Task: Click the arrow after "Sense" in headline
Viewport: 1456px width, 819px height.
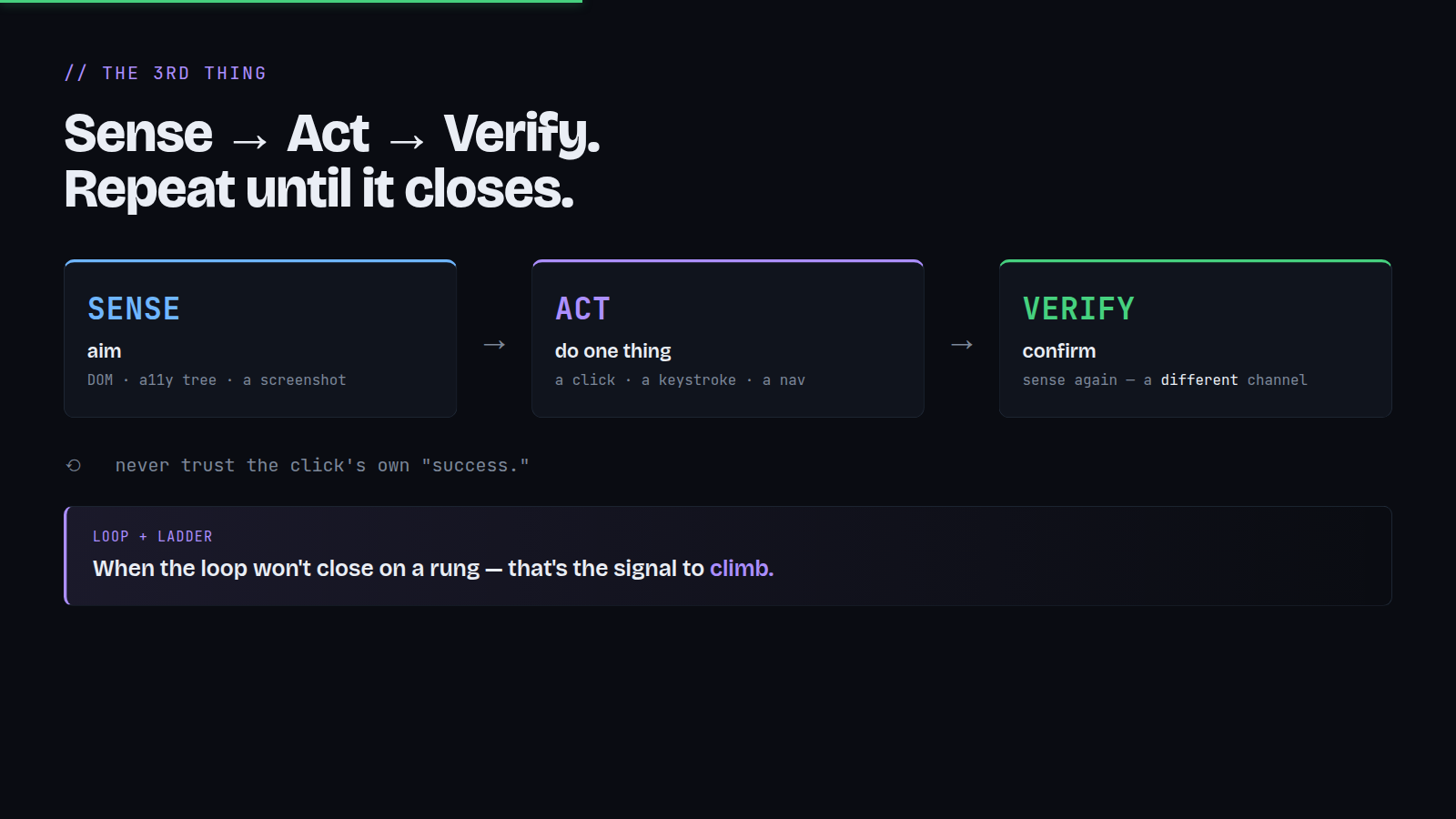Action: click(249, 141)
